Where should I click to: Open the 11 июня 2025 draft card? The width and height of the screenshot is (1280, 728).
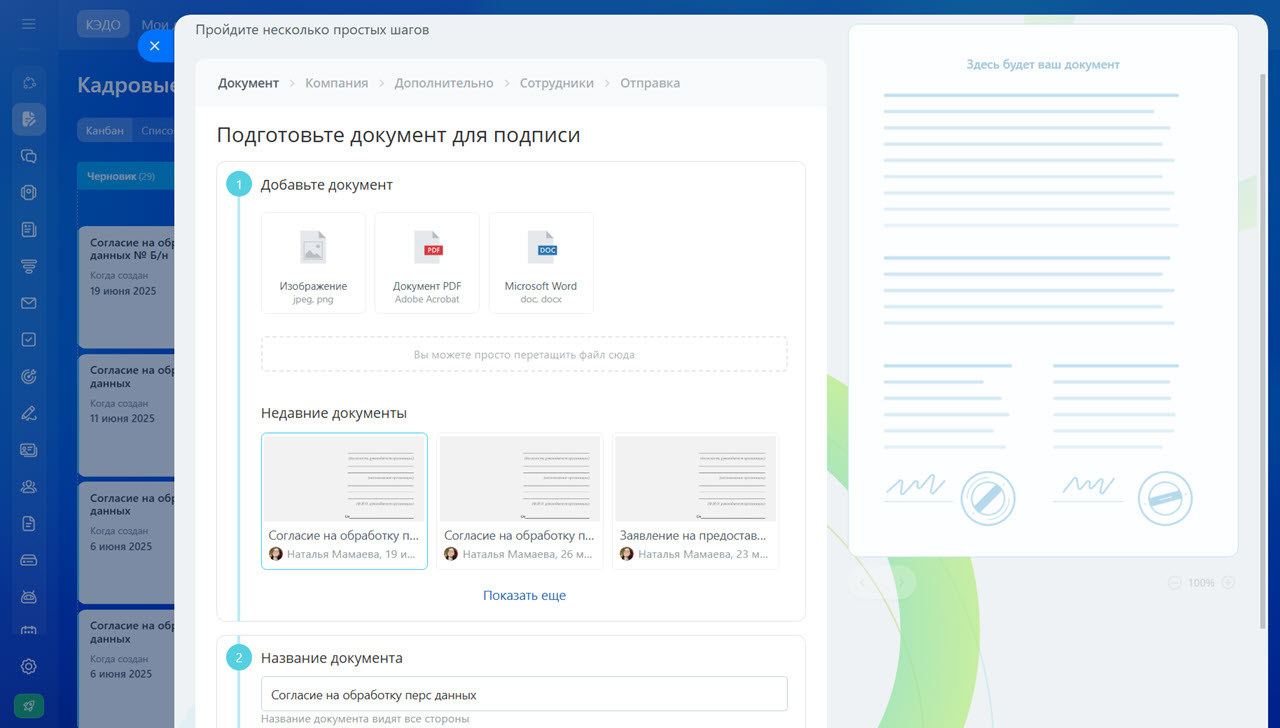click(127, 415)
